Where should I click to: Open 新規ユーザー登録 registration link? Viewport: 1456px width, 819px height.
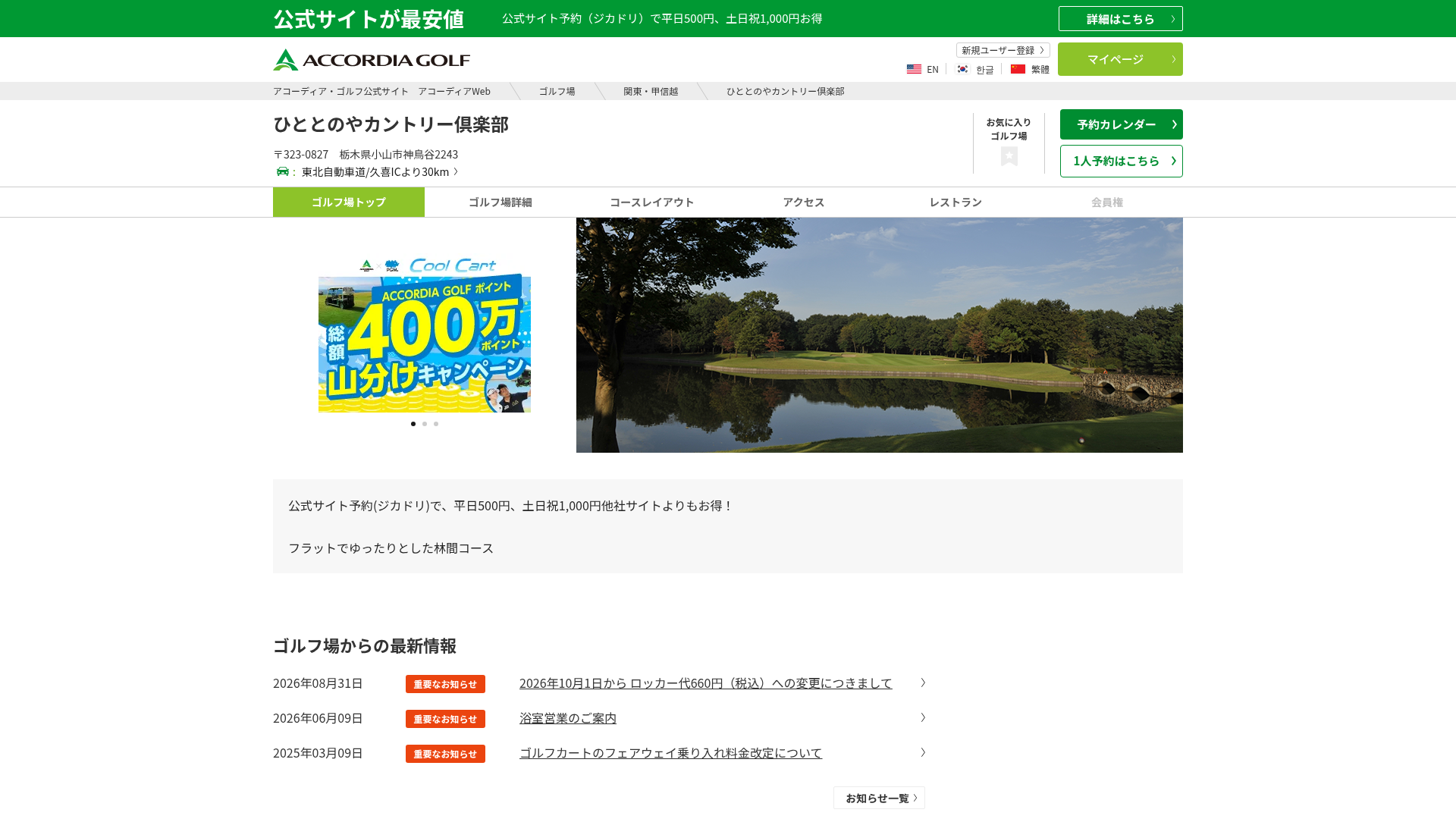click(1003, 50)
